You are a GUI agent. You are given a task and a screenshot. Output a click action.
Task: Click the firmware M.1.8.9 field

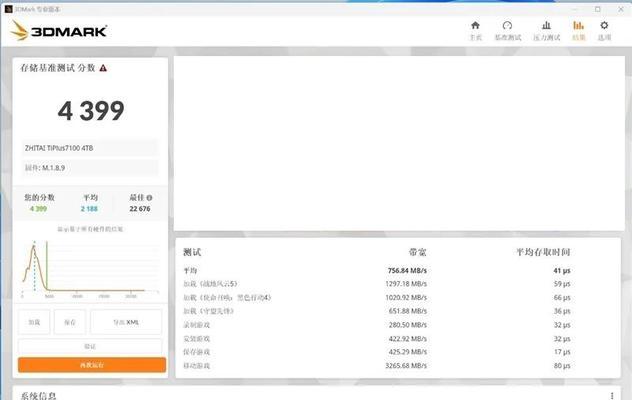[89, 168]
